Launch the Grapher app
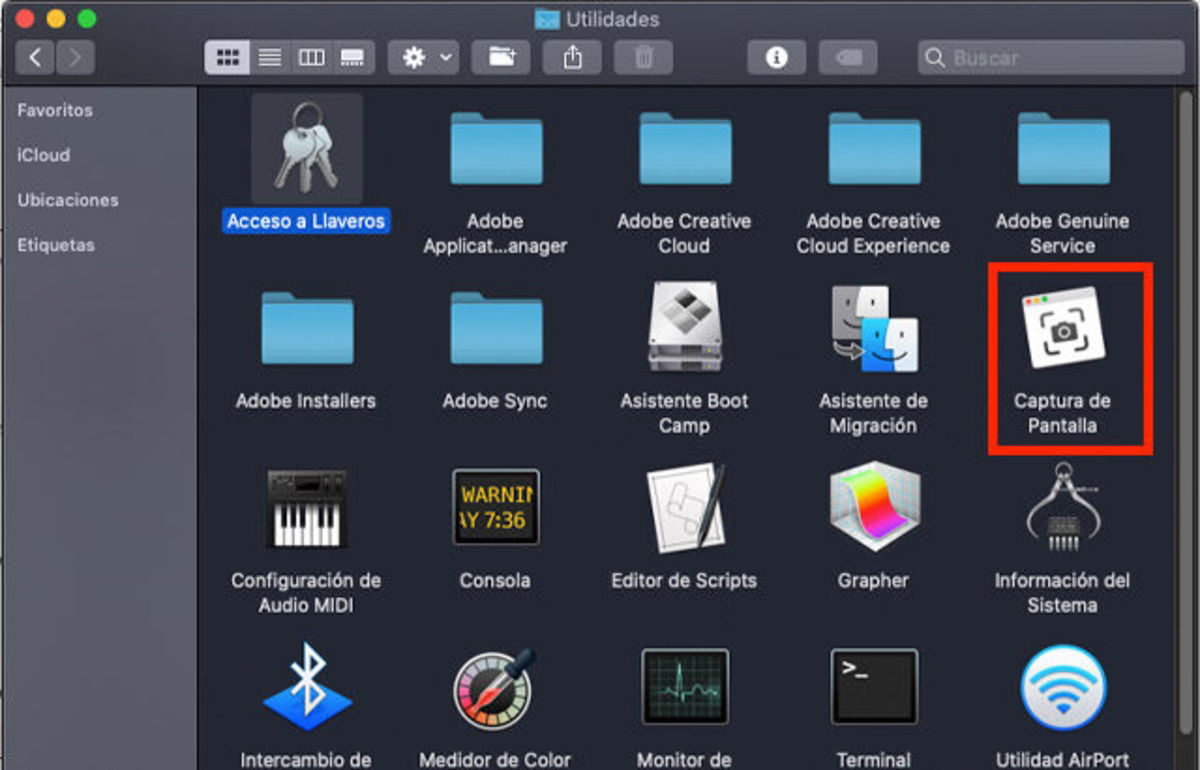 pyautogui.click(x=873, y=507)
